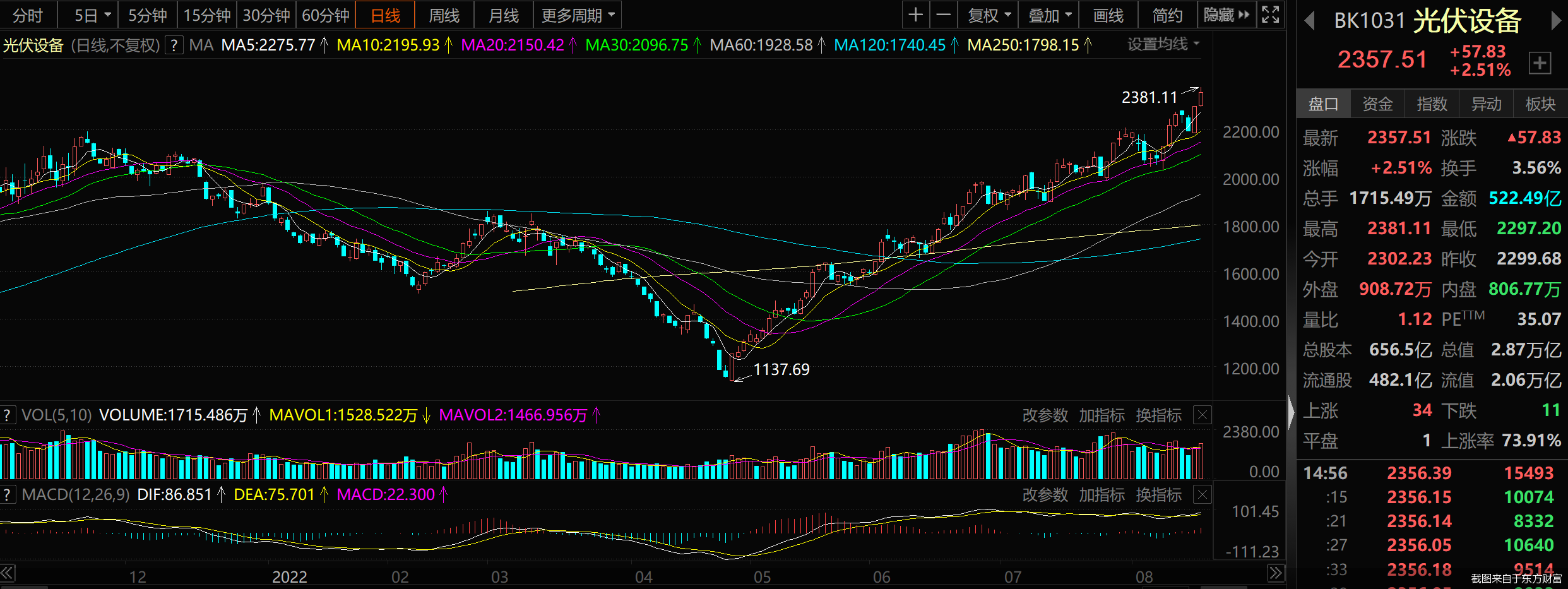The height and width of the screenshot is (589, 1568).
Task: Close the MACD indicator panel
Action: click(1203, 494)
